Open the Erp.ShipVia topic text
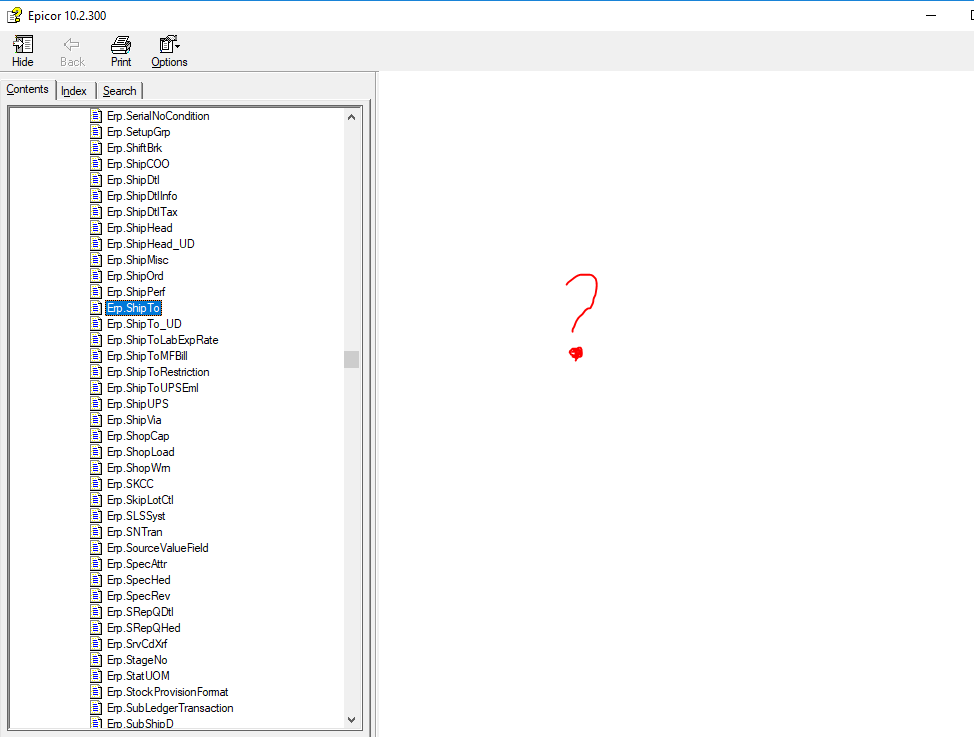Viewport: 974px width, 737px height. (134, 420)
